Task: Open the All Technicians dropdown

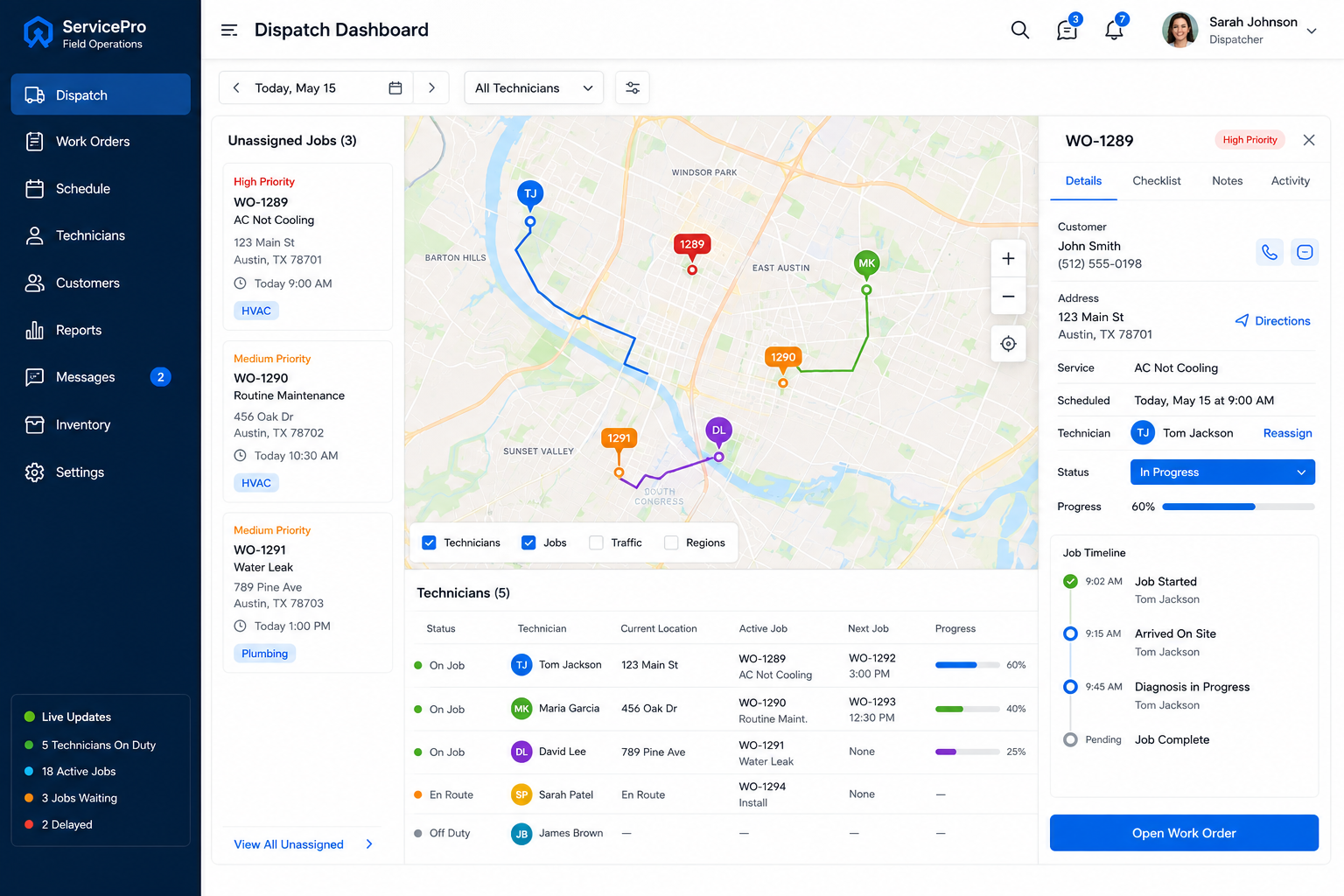Action: coord(534,87)
